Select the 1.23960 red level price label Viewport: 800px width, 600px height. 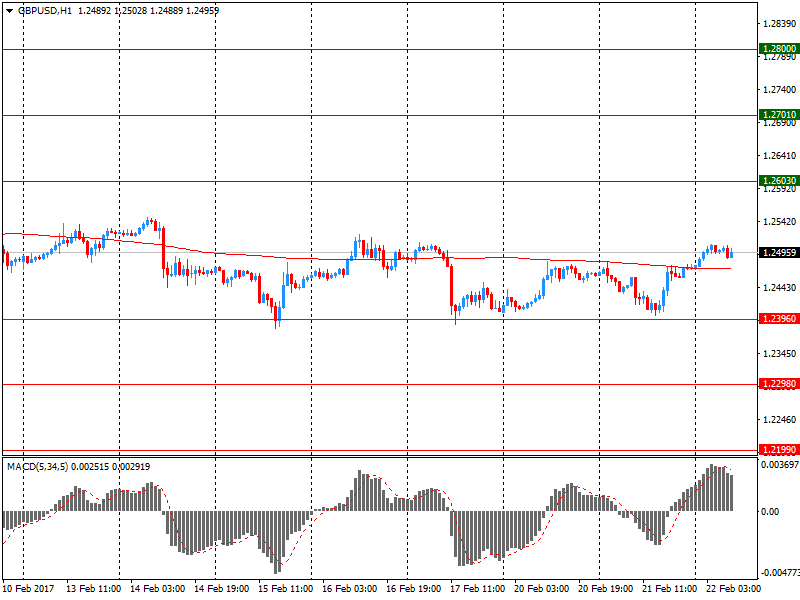pos(779,318)
